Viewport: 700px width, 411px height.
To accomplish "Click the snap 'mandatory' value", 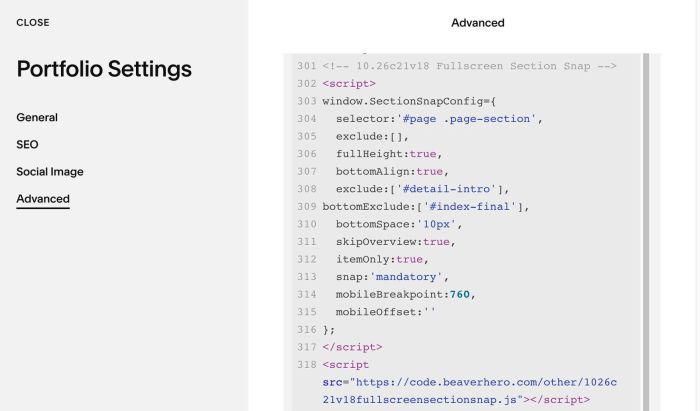I will [x=405, y=277].
